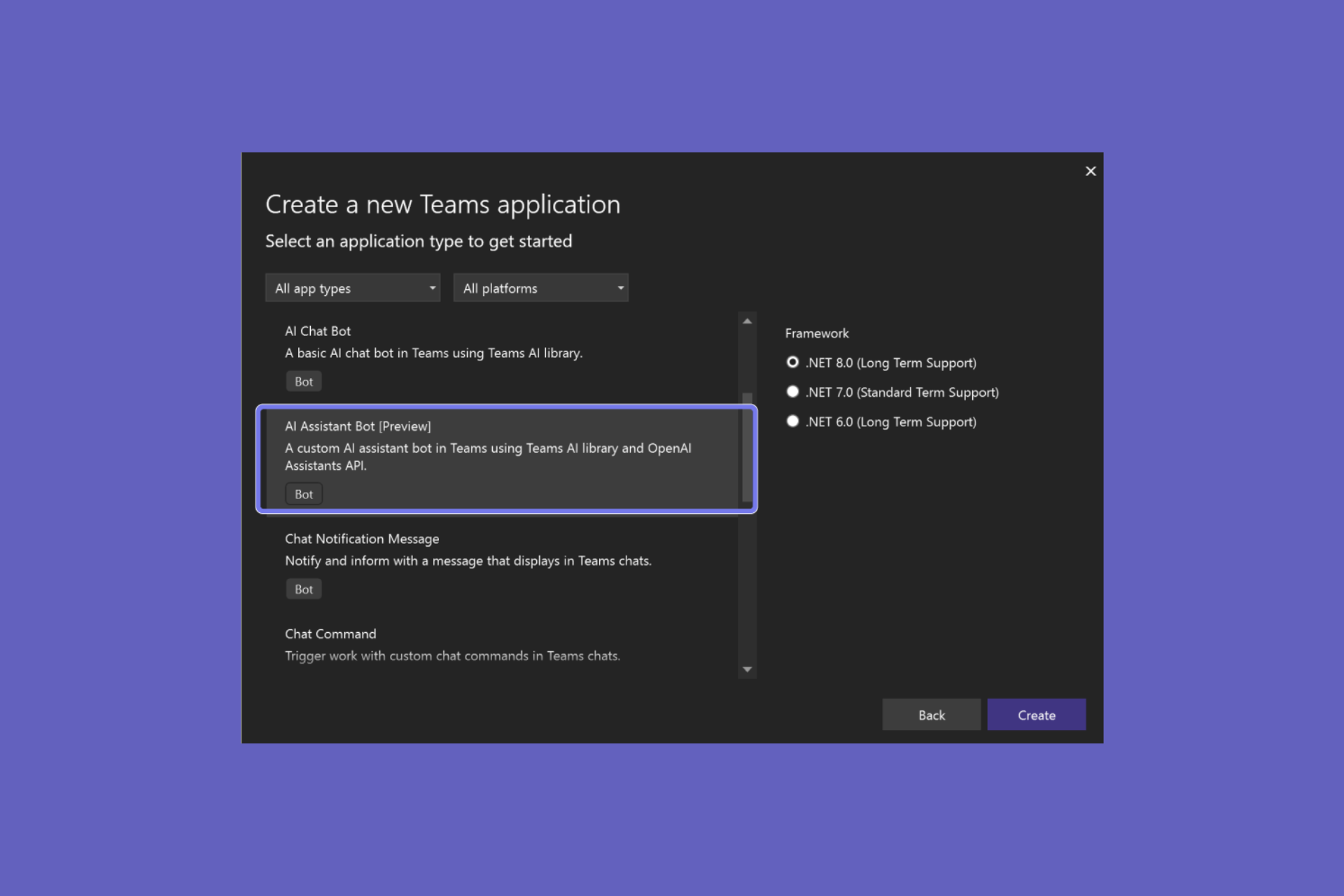1344x896 pixels.
Task: Click the Bot tag under AI Chat Bot
Action: coord(304,381)
